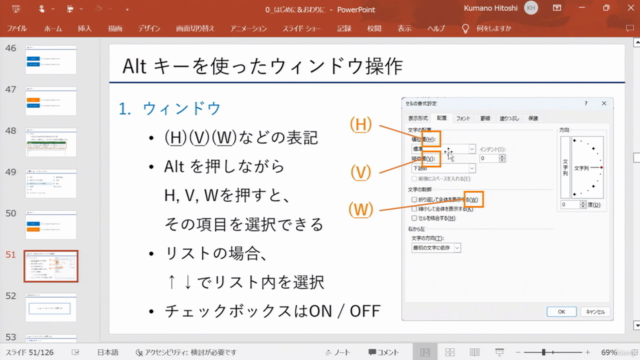Start Slide Show from status bar icon
640x360 pixels.
(499, 352)
